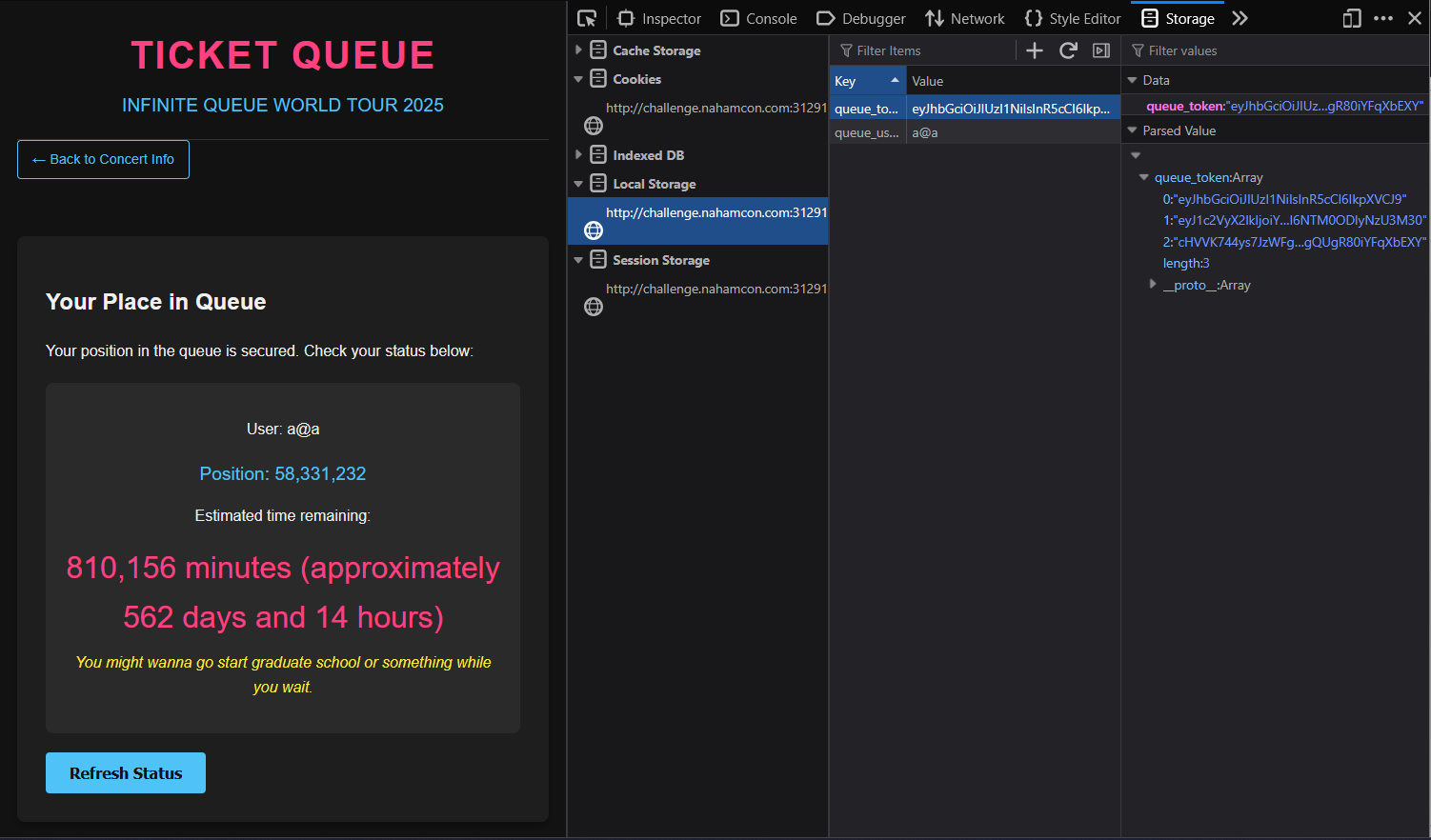Switch to the Network tab
This screenshot has height=840, width=1431.
[965, 18]
